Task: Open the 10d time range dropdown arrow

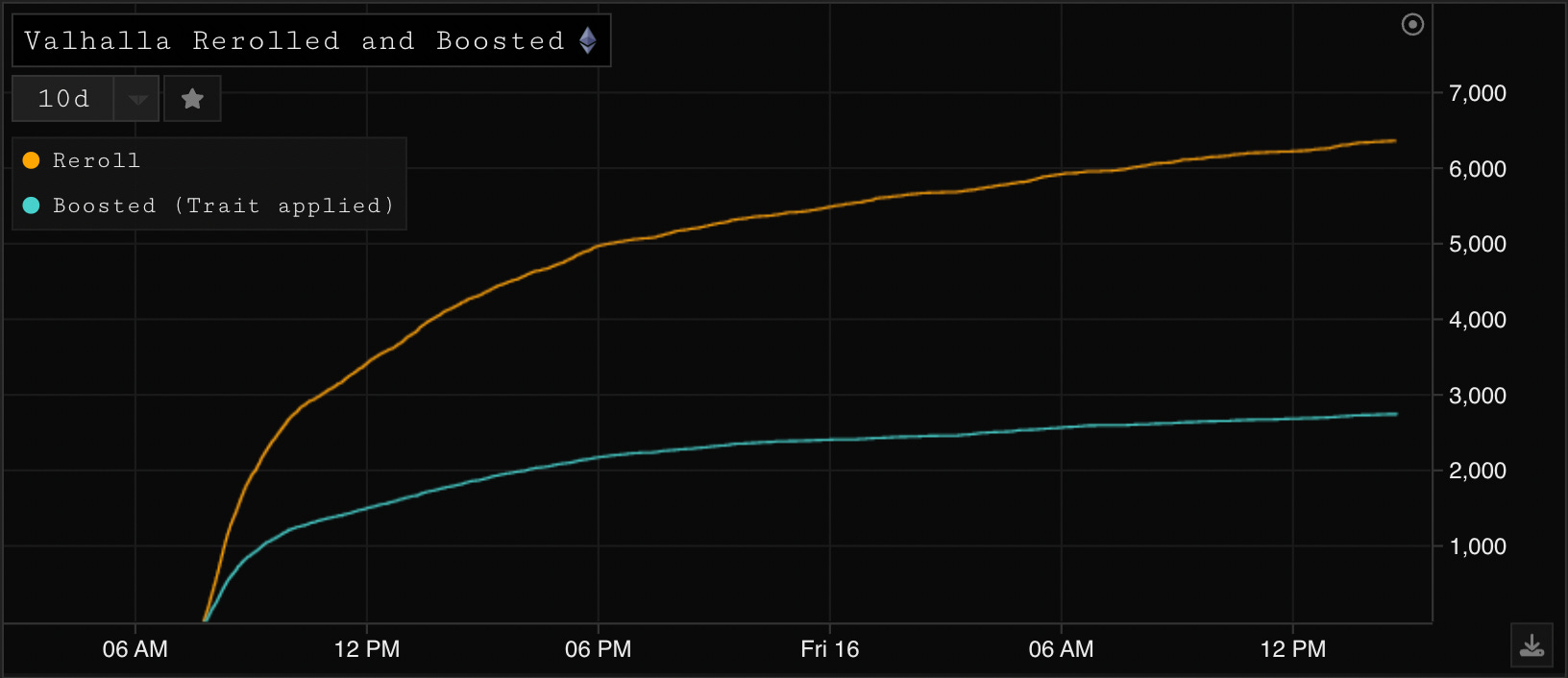Action: click(x=136, y=98)
